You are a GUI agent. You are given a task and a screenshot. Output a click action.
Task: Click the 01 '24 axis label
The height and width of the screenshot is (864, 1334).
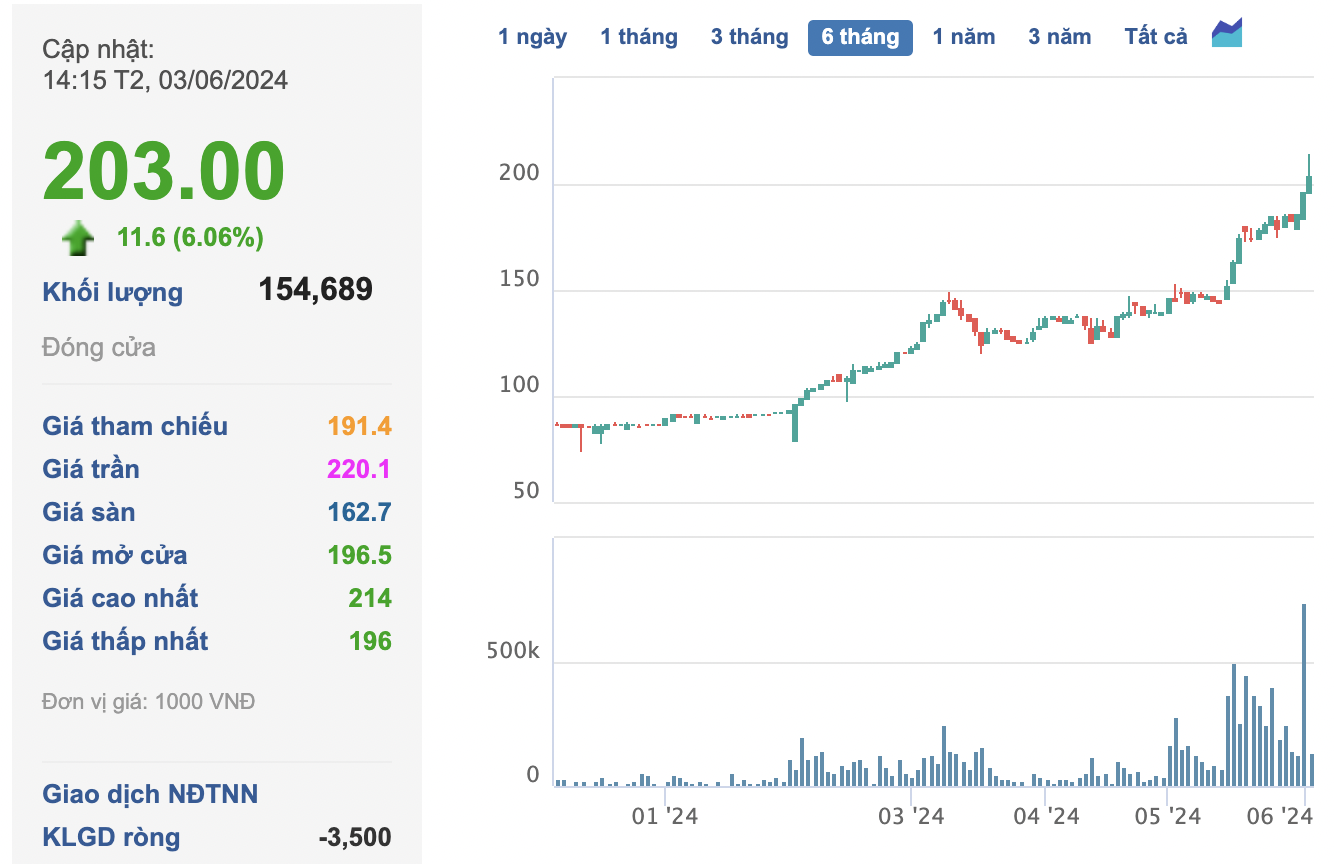664,817
